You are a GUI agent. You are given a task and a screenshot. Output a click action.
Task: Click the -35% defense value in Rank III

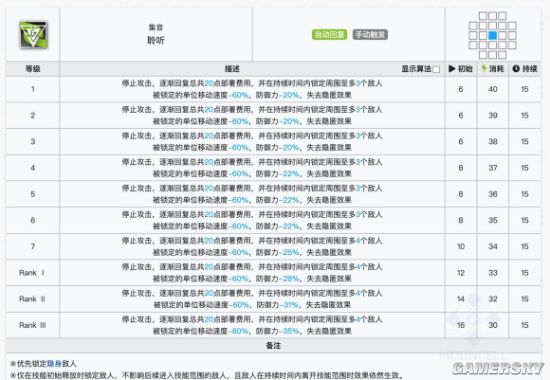coord(289,331)
